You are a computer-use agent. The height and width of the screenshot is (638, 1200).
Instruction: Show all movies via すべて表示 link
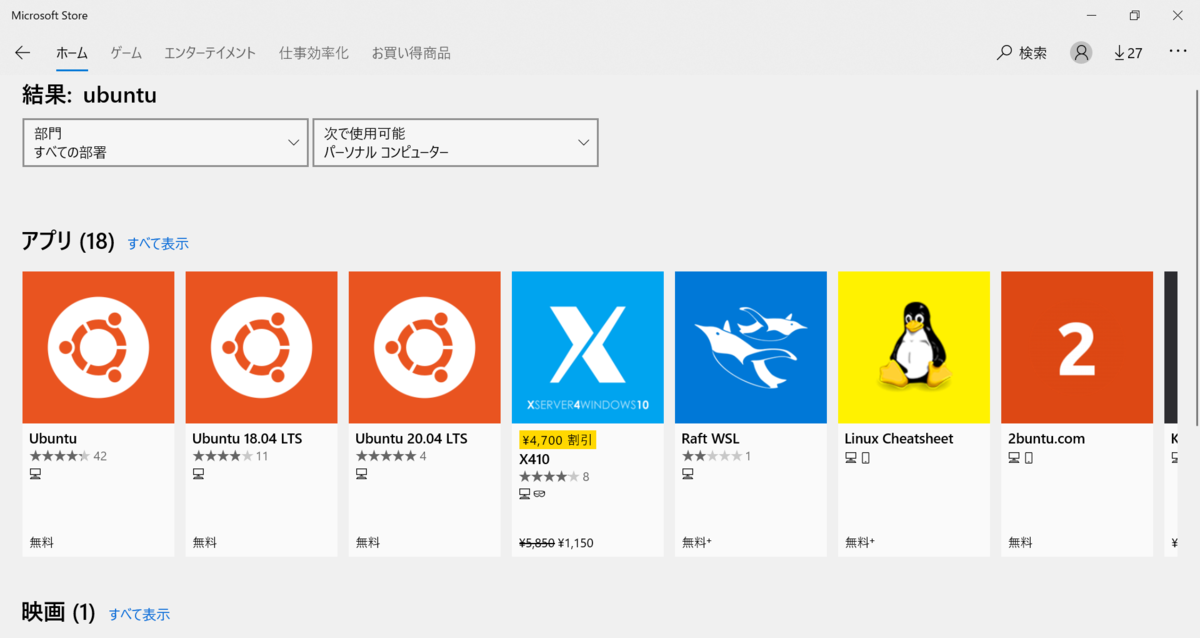(x=139, y=614)
